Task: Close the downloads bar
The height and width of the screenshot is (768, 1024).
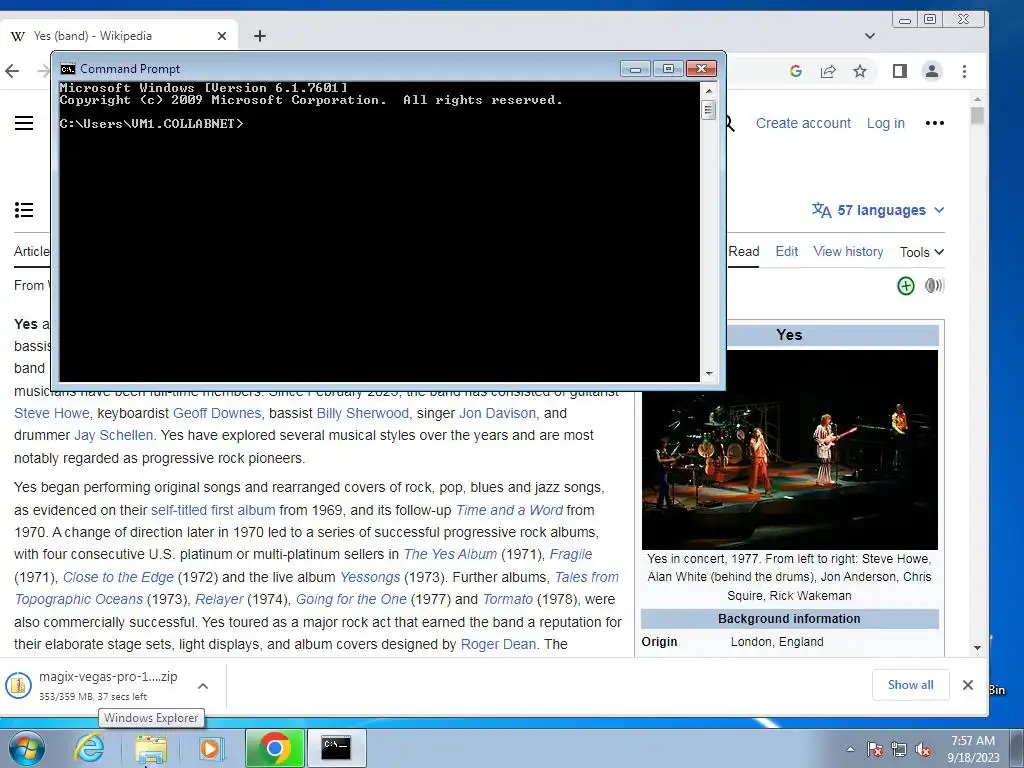Action: coord(968,685)
